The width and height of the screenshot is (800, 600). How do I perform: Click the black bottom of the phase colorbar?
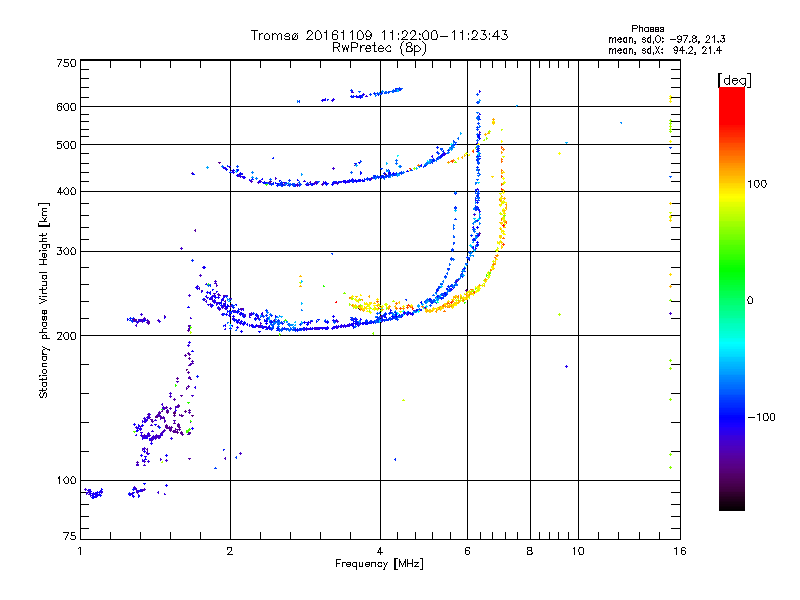(x=732, y=503)
